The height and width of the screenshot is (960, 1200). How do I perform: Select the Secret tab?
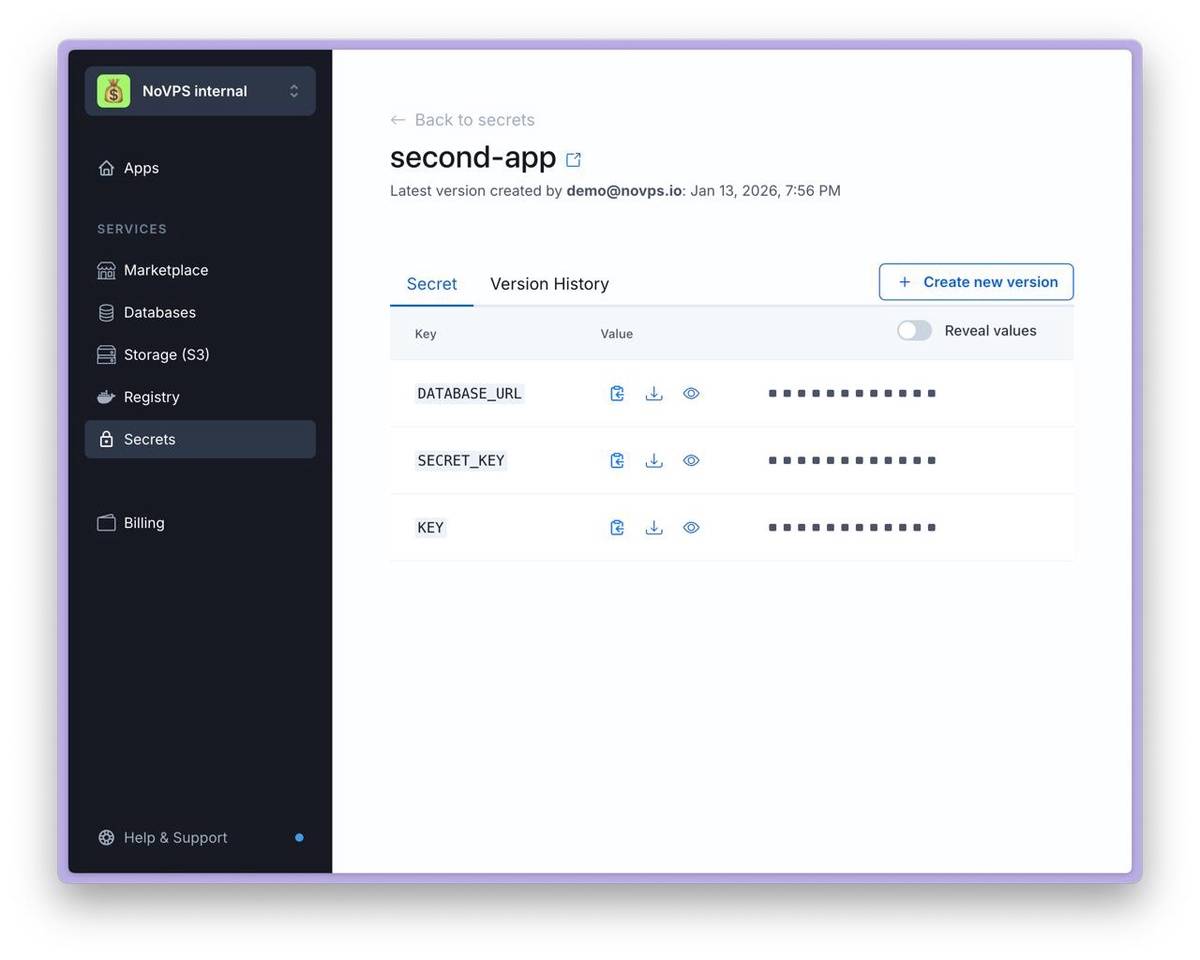coord(431,284)
